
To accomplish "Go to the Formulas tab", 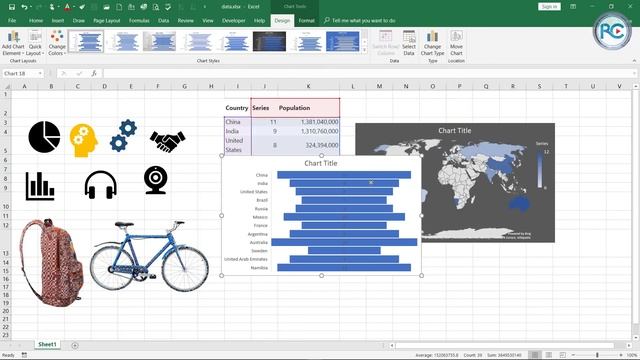I will tap(139, 20).
